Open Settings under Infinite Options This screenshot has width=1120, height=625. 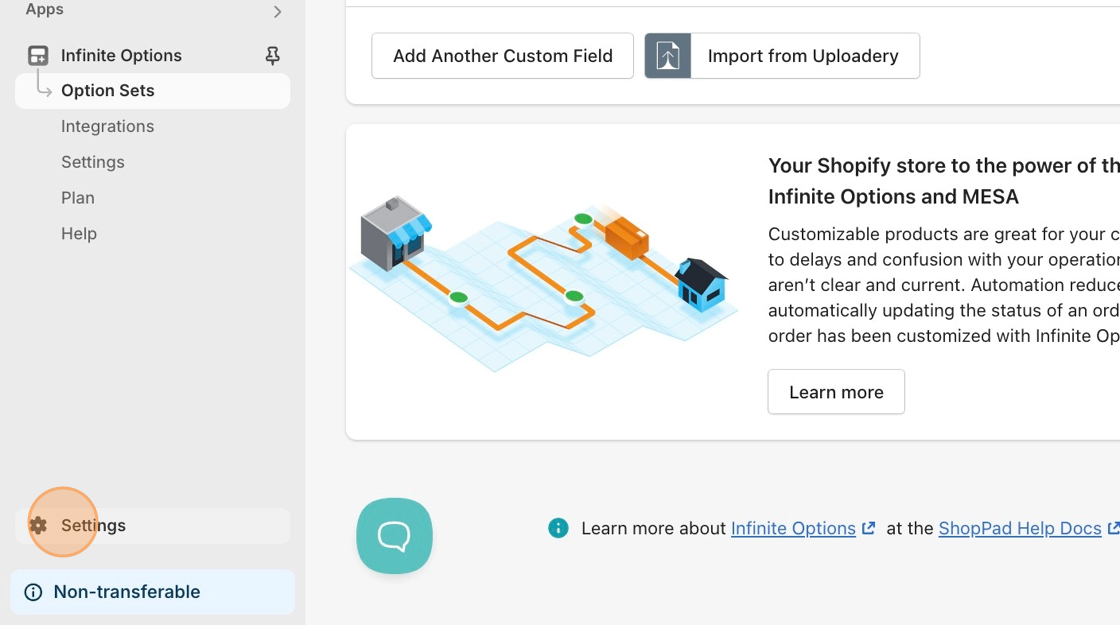pyautogui.click(x=92, y=162)
